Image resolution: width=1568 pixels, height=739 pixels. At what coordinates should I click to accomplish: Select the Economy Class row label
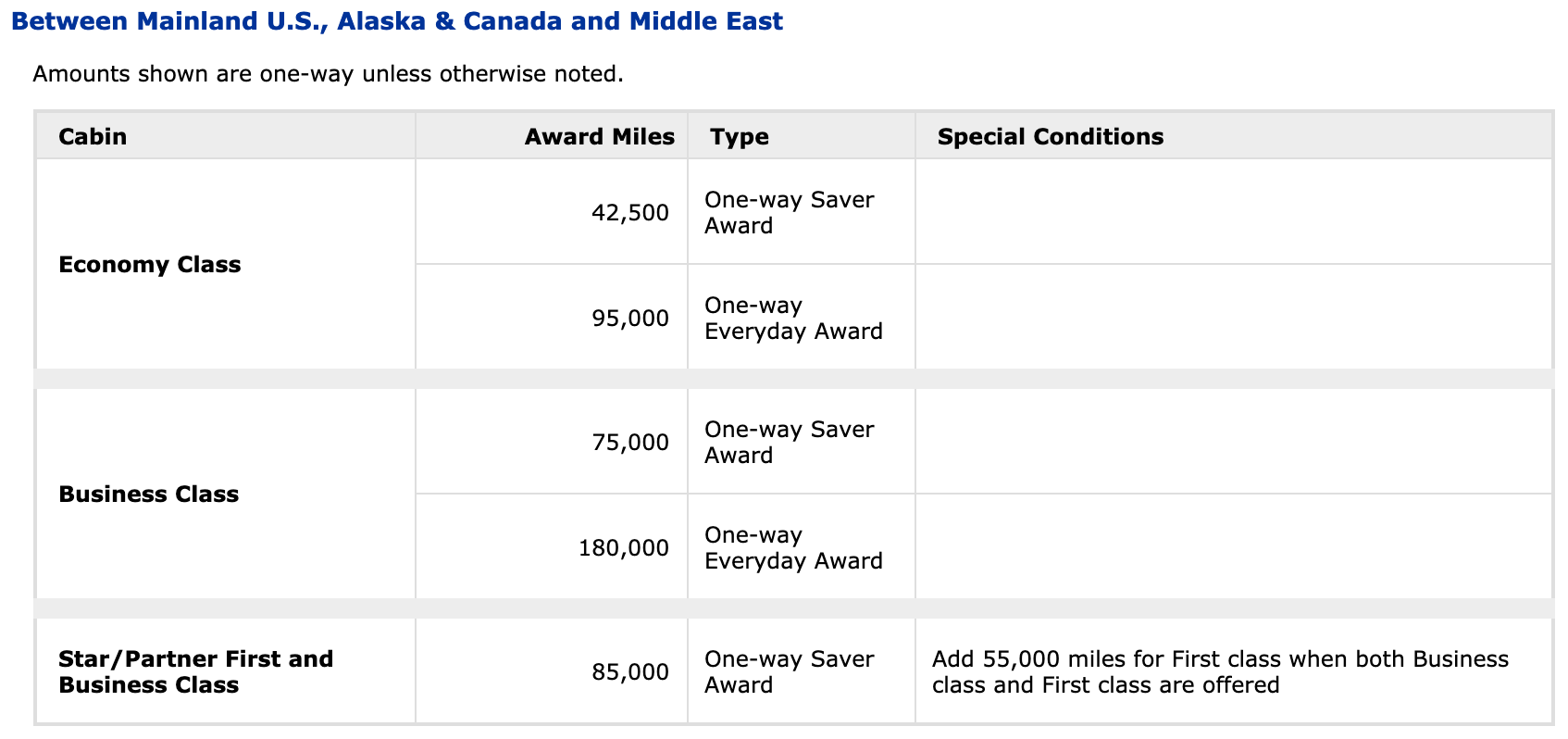(149, 265)
